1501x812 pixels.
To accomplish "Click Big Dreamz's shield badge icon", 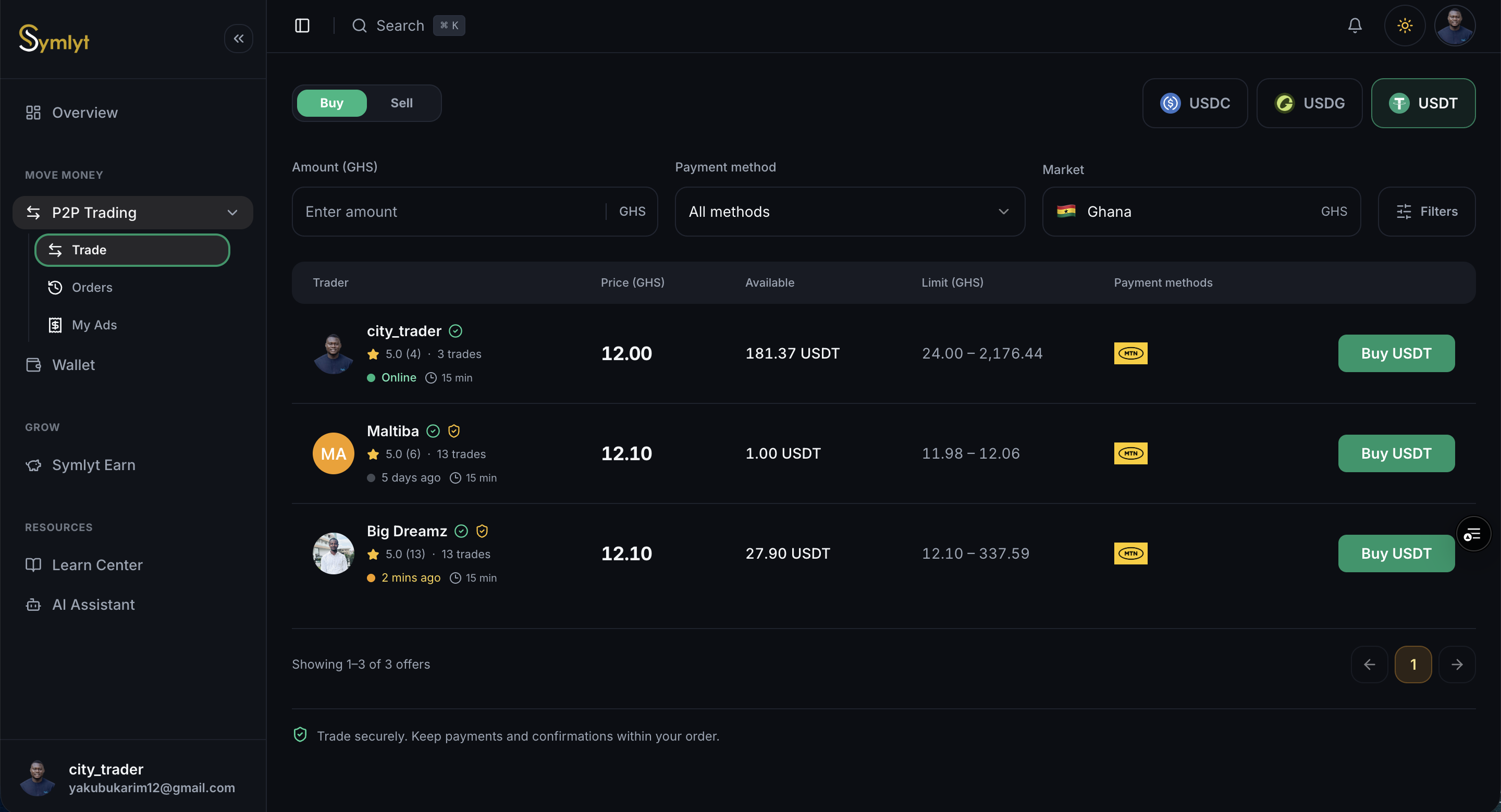I will pos(482,531).
